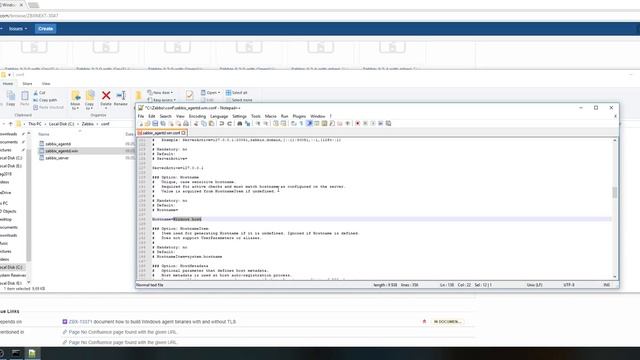Toggle the Show All Characters icon in Notepad++

coord(301,123)
